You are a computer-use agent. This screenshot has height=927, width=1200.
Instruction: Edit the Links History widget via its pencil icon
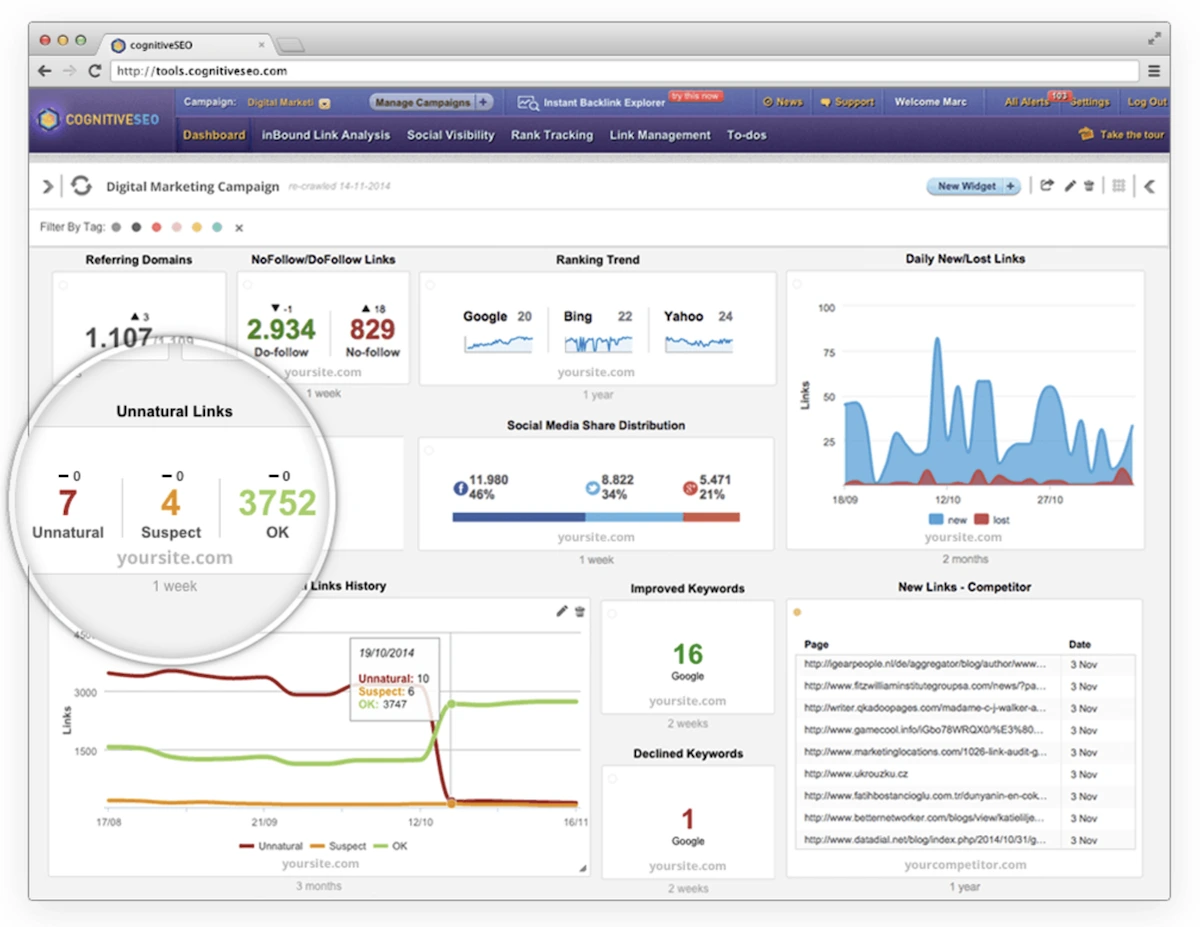[562, 611]
